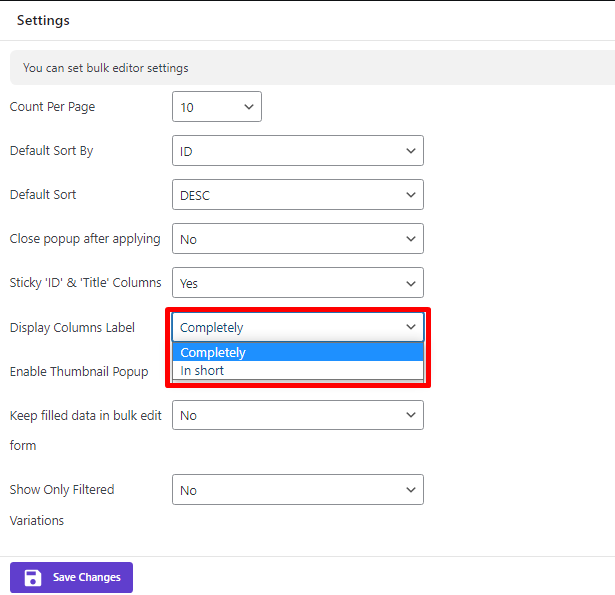Open the Count Per Page dropdown
Screen dimensions: 615x595
(217, 107)
